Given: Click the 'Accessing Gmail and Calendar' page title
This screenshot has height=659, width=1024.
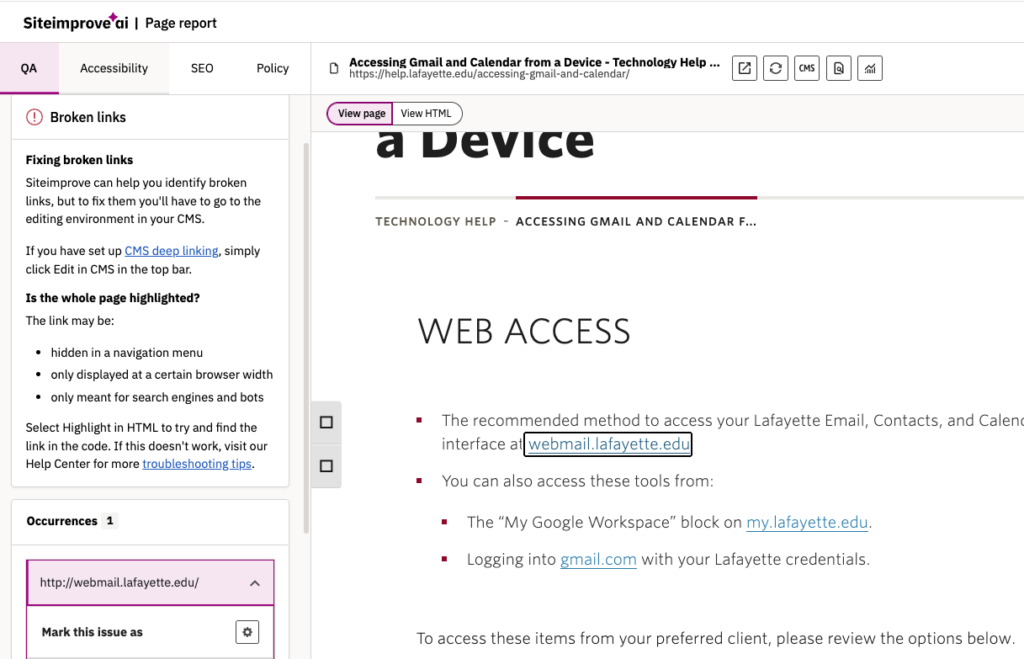Looking at the screenshot, I should [534, 62].
